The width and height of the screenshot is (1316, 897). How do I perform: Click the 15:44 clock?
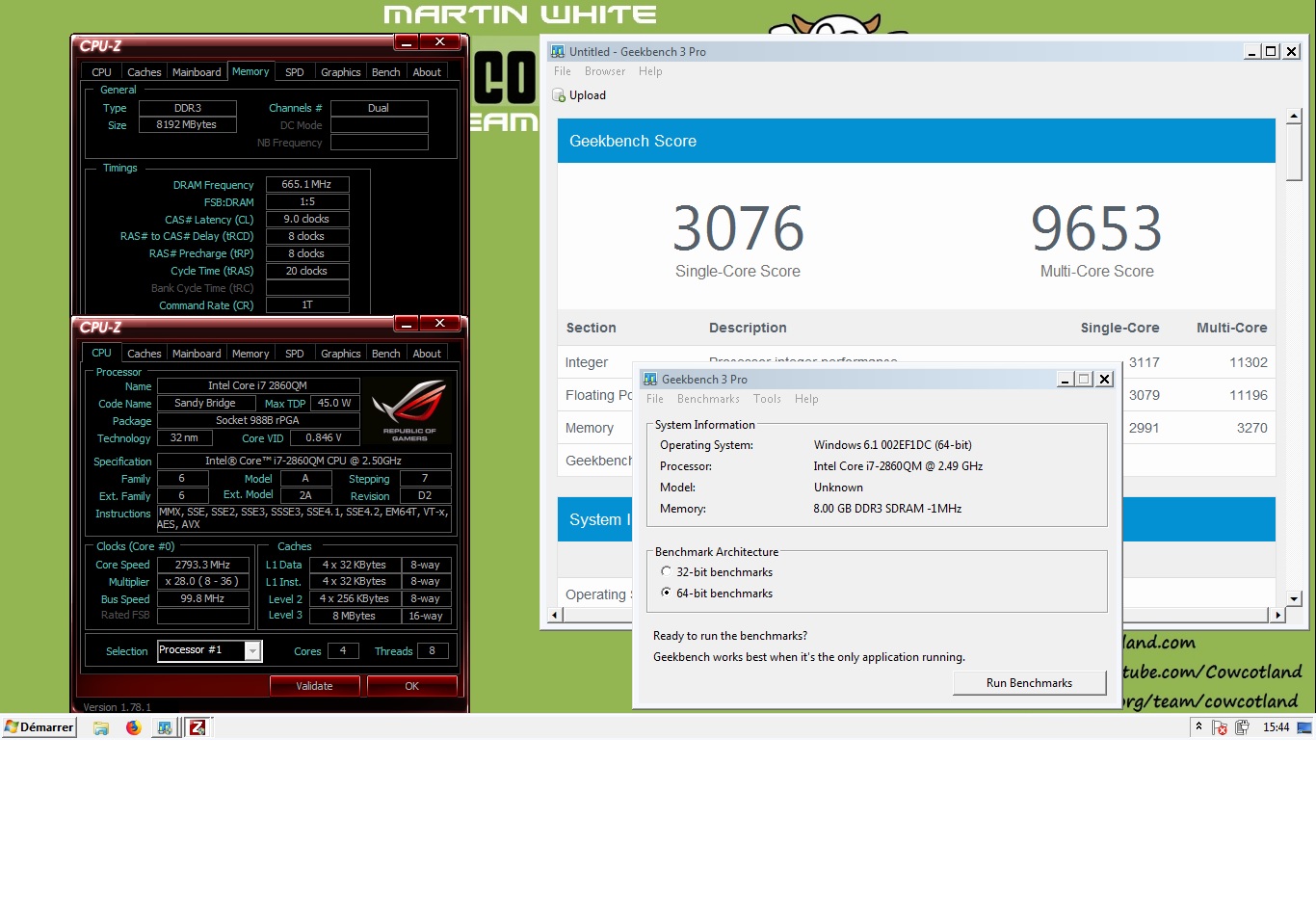tap(1276, 727)
